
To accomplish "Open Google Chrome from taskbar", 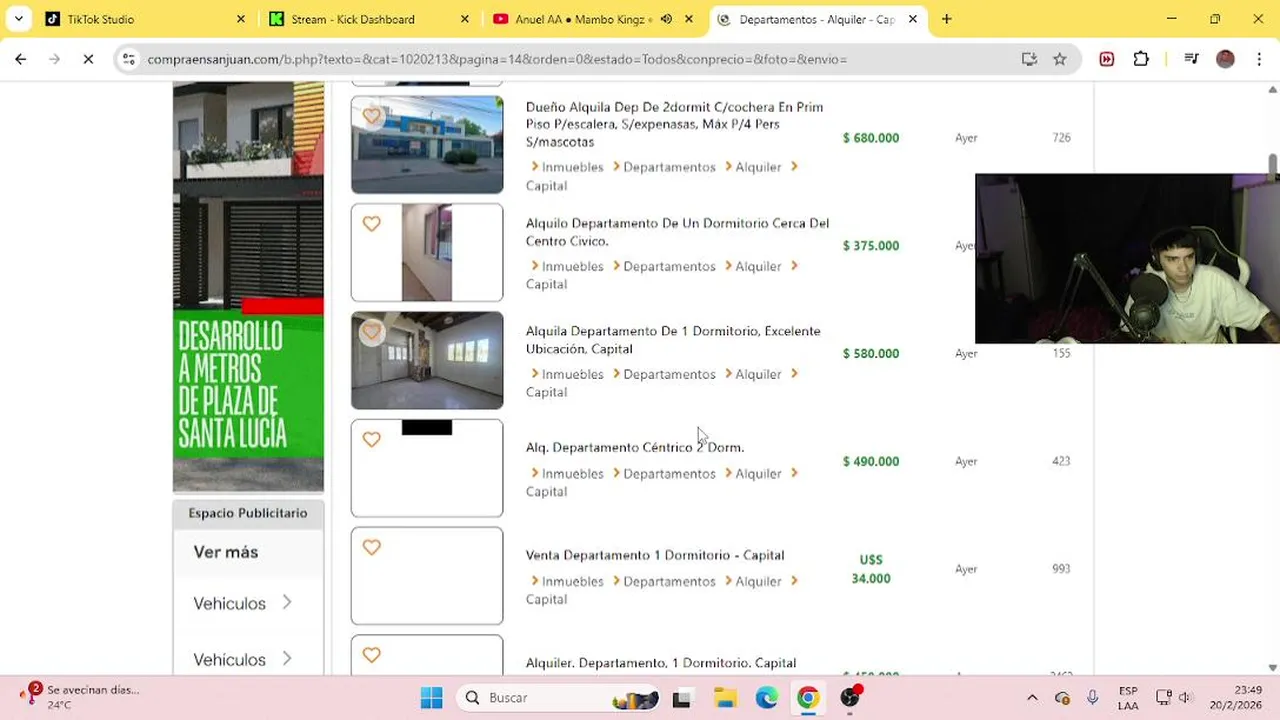I will pos(808,698).
